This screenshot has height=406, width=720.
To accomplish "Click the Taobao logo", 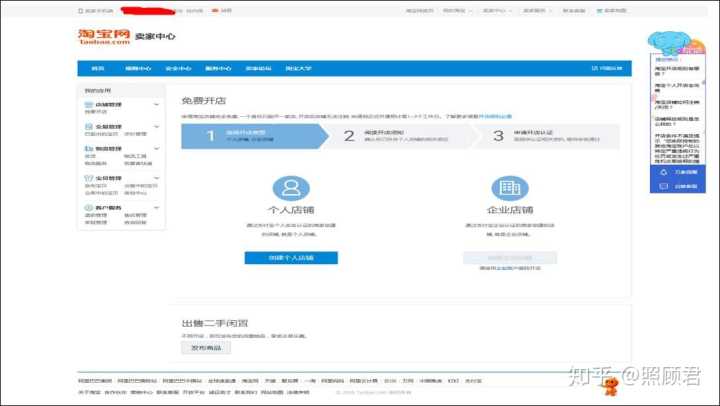I will point(104,36).
